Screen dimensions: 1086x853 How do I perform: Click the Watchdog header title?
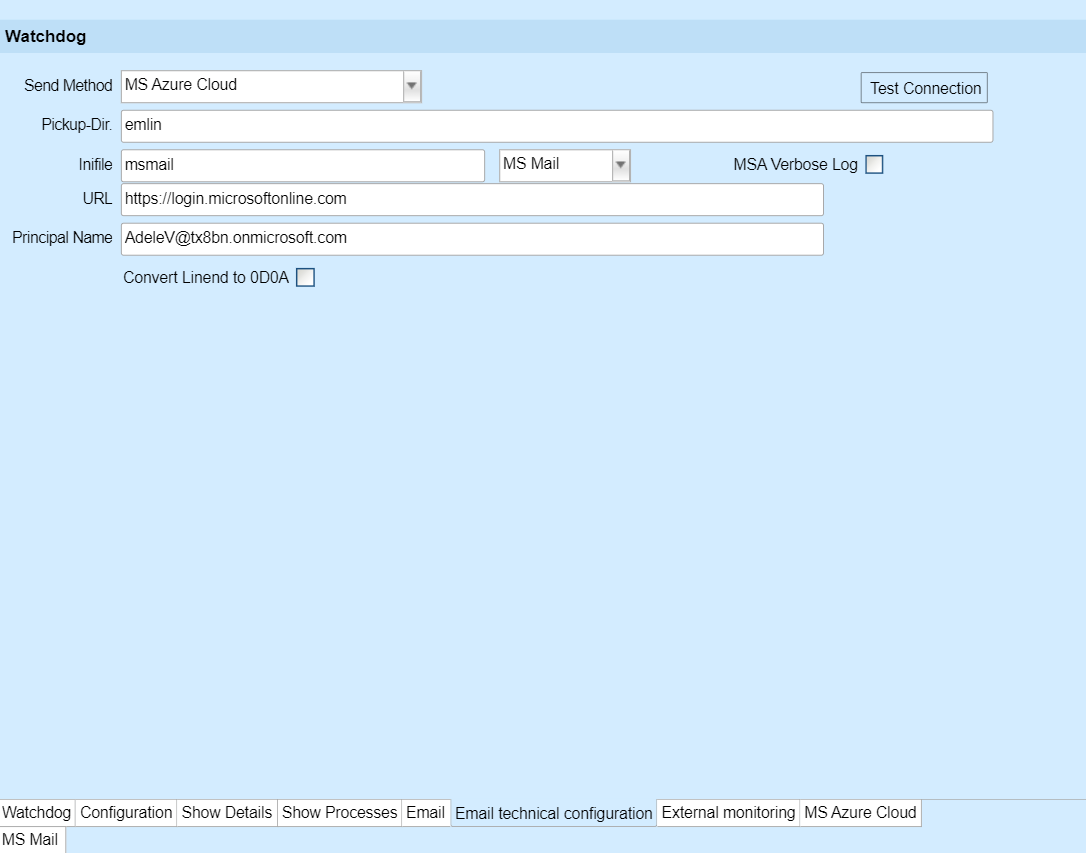(46, 37)
